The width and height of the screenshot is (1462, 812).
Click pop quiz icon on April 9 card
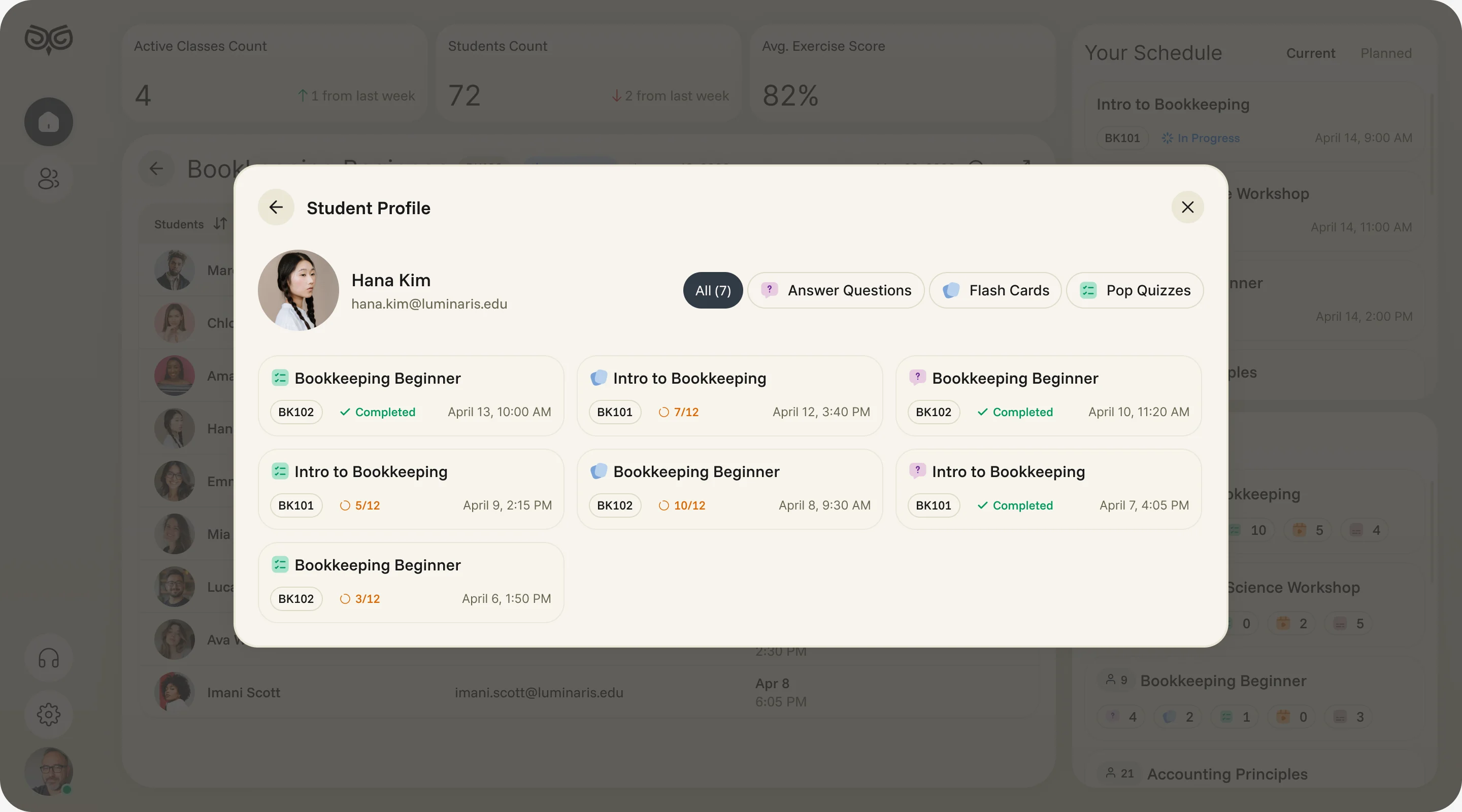[280, 471]
